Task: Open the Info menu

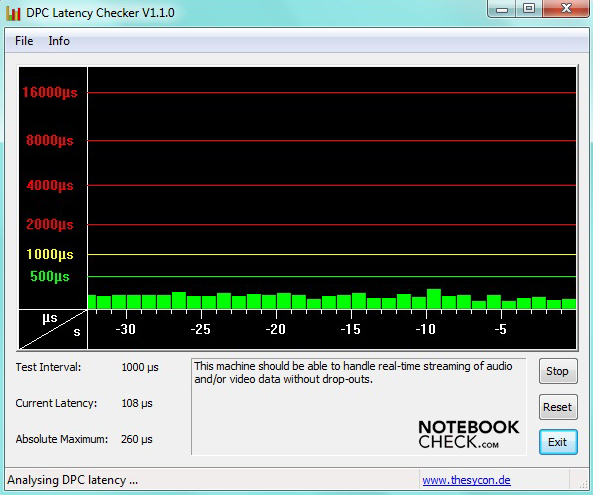Action: click(59, 41)
